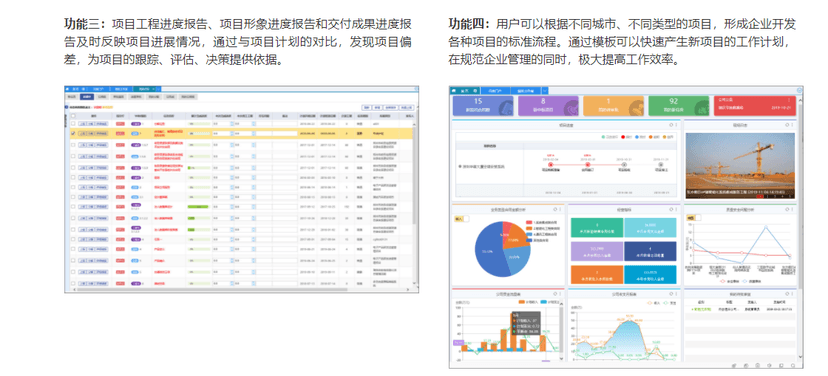Refresh the pie chart panel
This screenshot has height=376, width=828.
555,209
